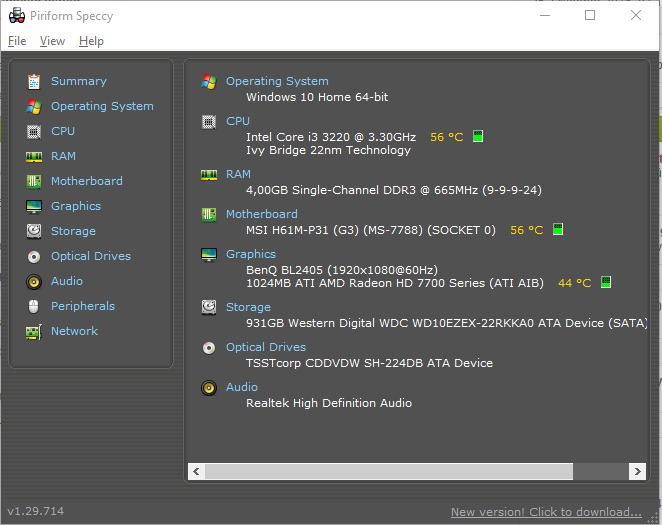The image size is (662, 525).
Task: Click the Speccy app icon in title bar
Action: click(17, 16)
